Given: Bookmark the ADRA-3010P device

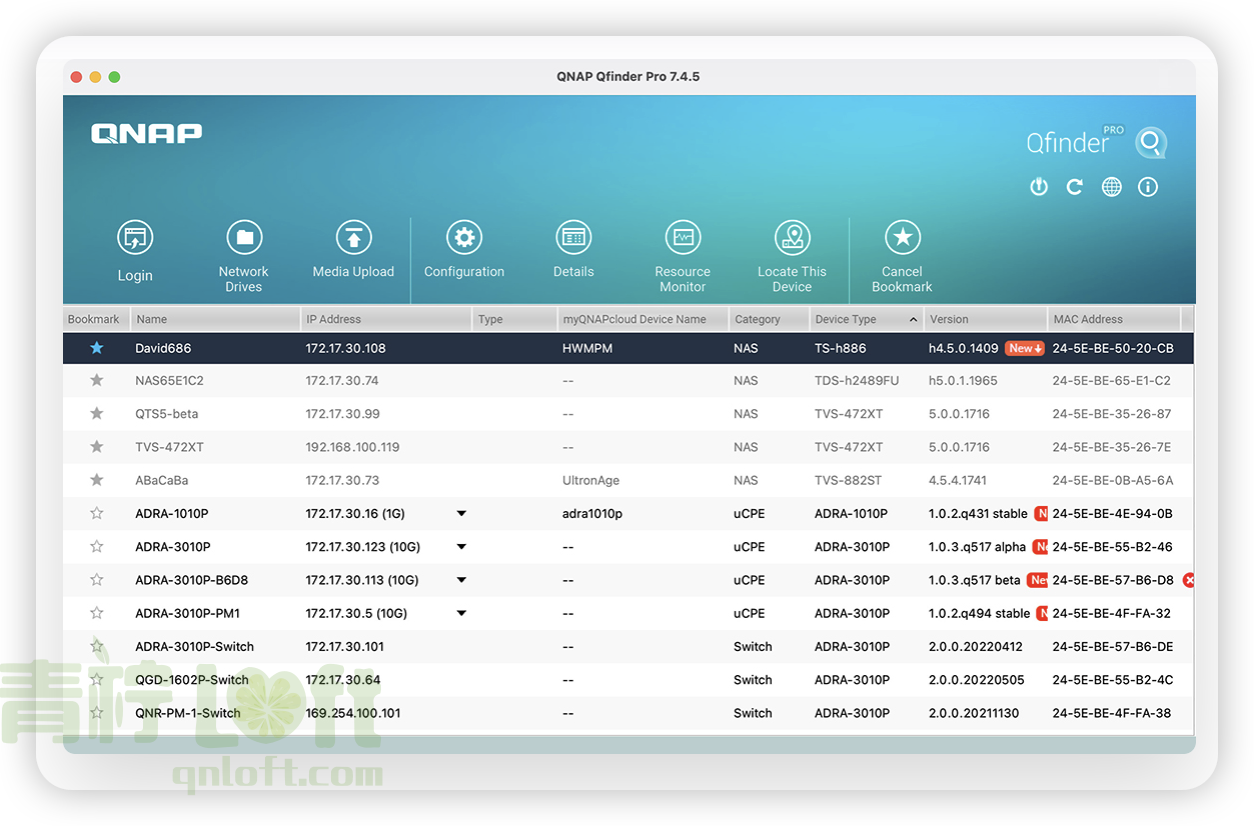Looking at the screenshot, I should (97, 547).
